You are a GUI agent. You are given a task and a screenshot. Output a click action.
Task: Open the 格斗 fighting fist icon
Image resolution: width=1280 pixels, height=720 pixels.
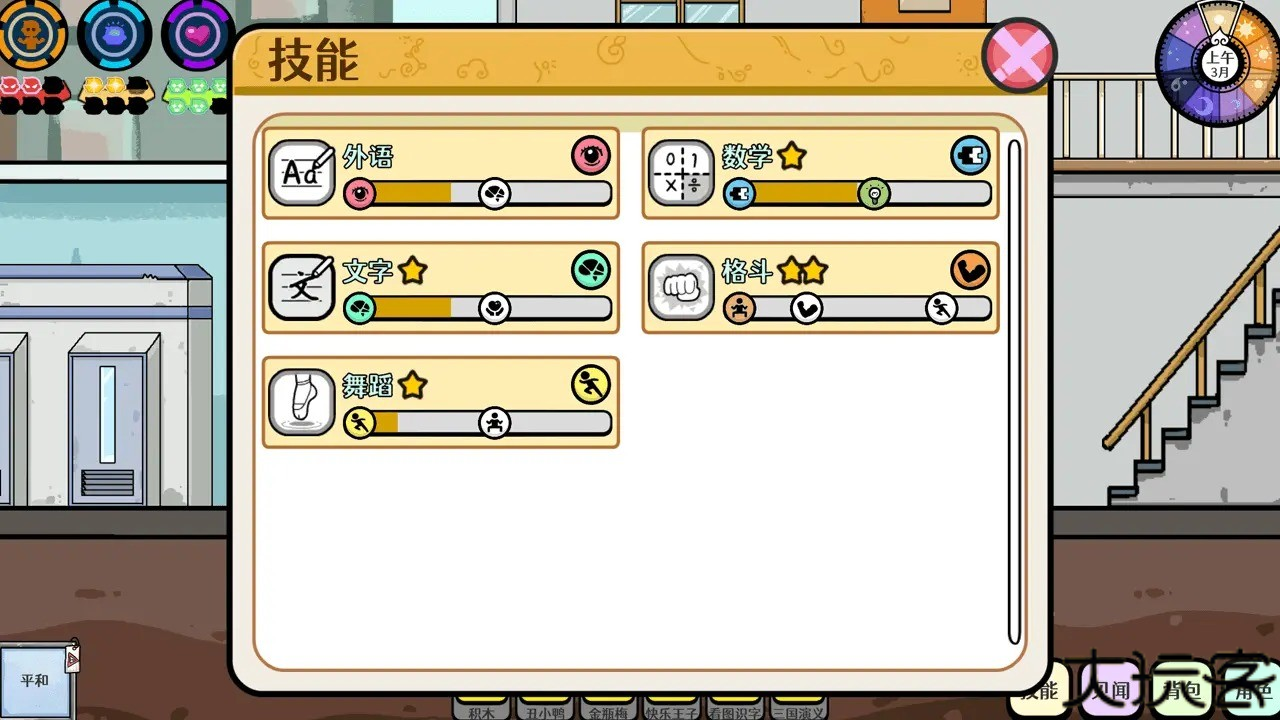pyautogui.click(x=681, y=287)
